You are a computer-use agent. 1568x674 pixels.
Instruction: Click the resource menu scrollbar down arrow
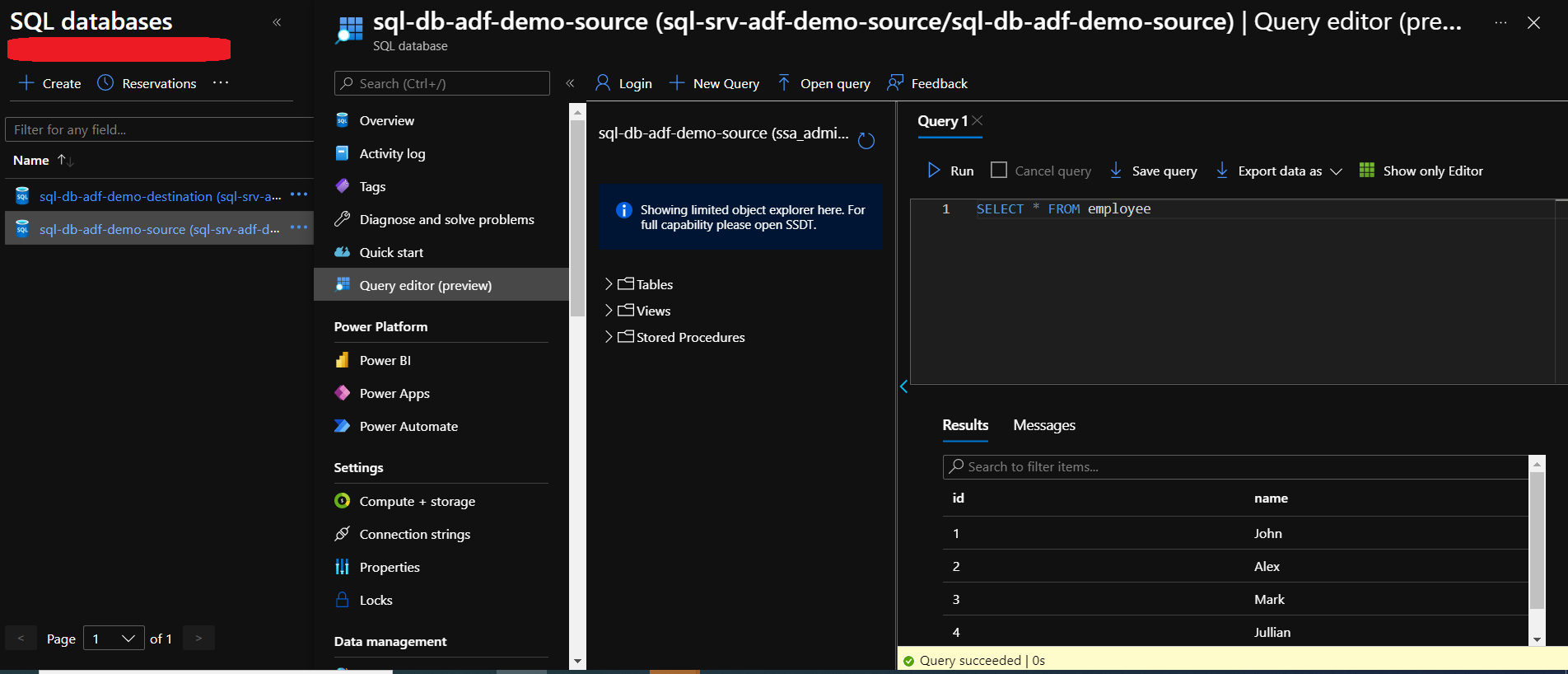pos(577,661)
